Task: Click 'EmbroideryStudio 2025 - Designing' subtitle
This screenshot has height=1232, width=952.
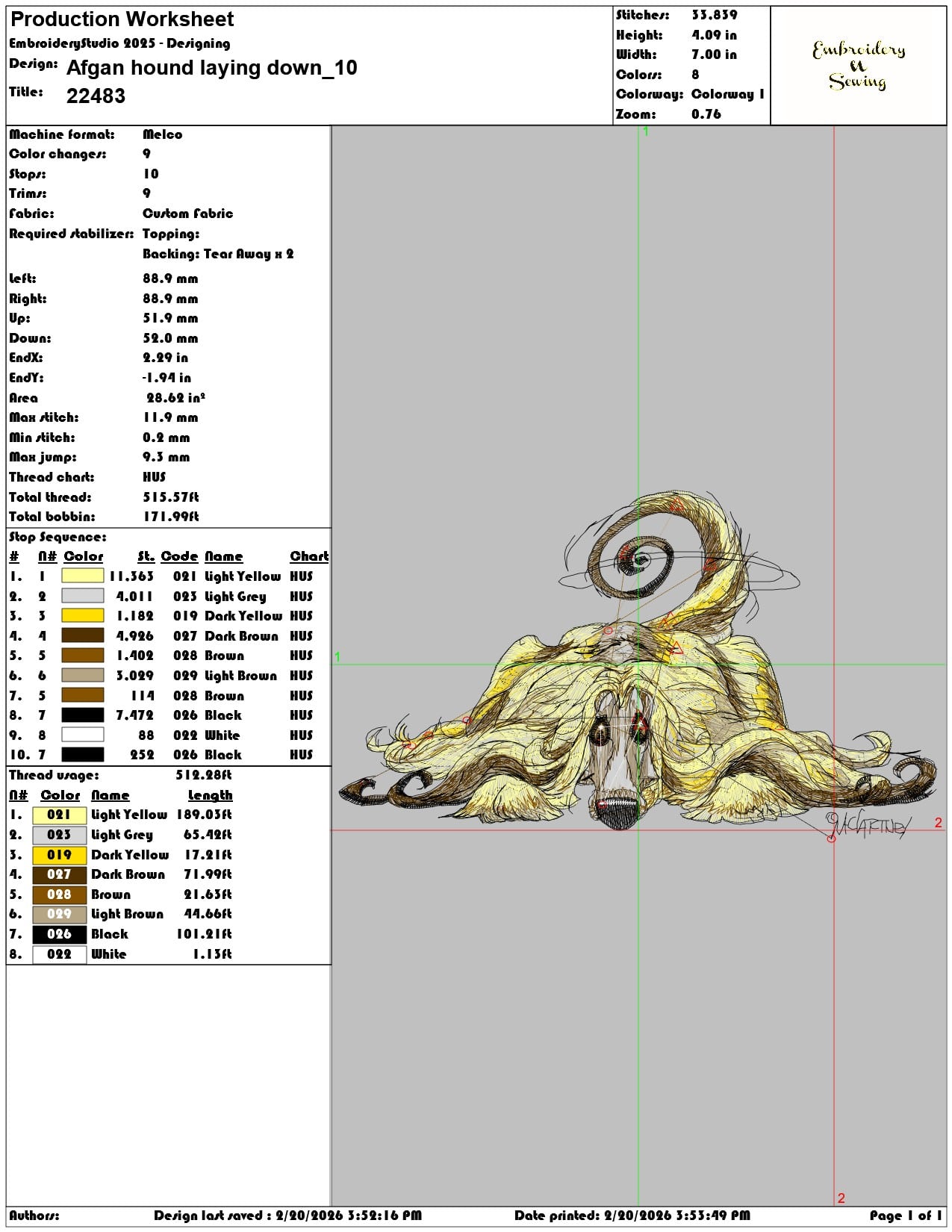Action: [x=119, y=43]
